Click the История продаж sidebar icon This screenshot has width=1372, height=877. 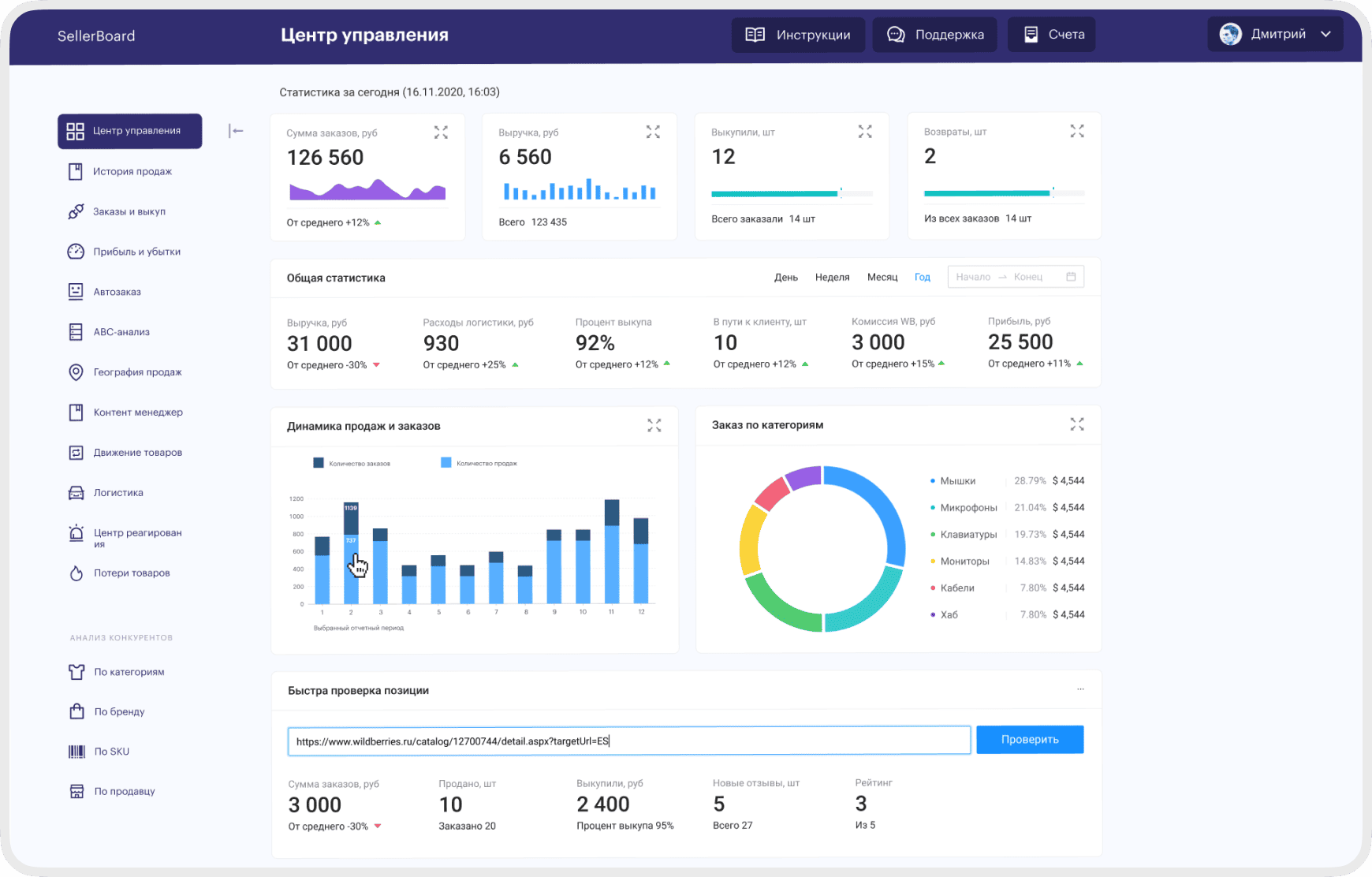(x=76, y=171)
